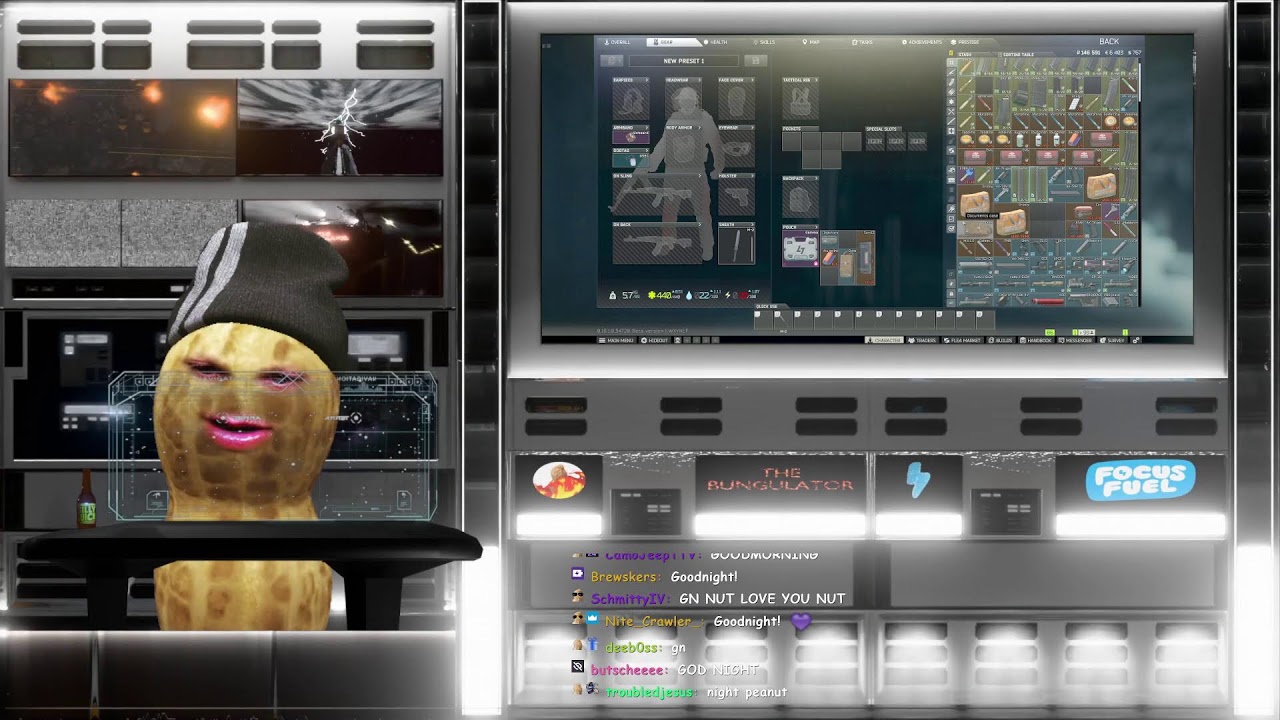The image size is (1280, 720).
Task: Select the Backpack slot
Action: [800, 199]
